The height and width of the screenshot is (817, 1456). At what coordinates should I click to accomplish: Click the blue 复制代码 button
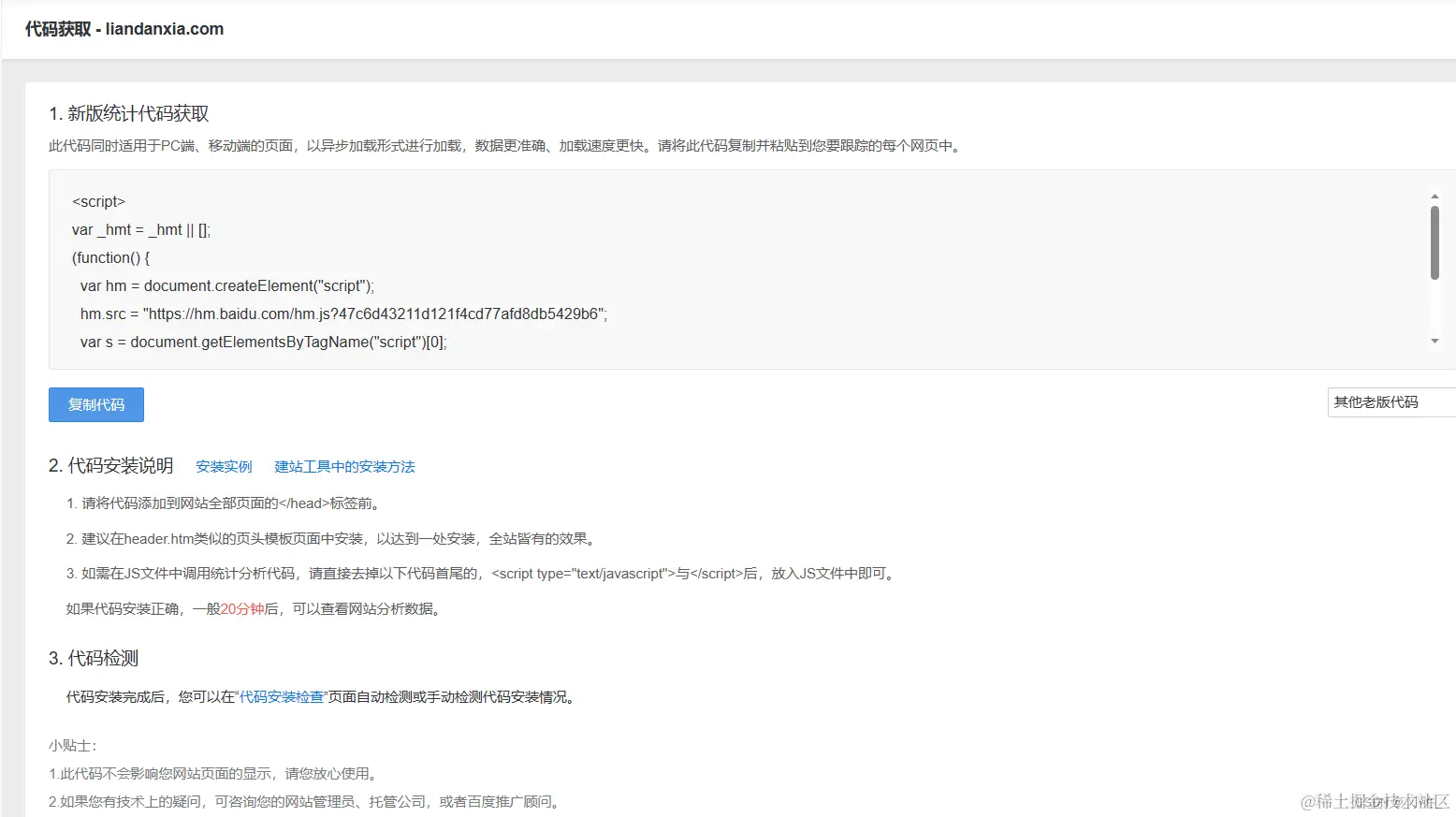(x=95, y=404)
